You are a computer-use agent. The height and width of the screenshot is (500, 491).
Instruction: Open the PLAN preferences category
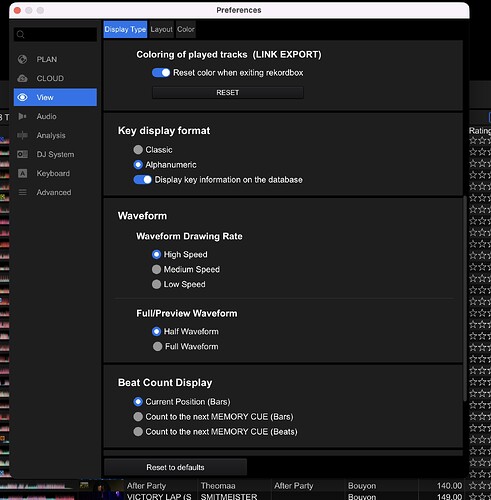point(55,59)
